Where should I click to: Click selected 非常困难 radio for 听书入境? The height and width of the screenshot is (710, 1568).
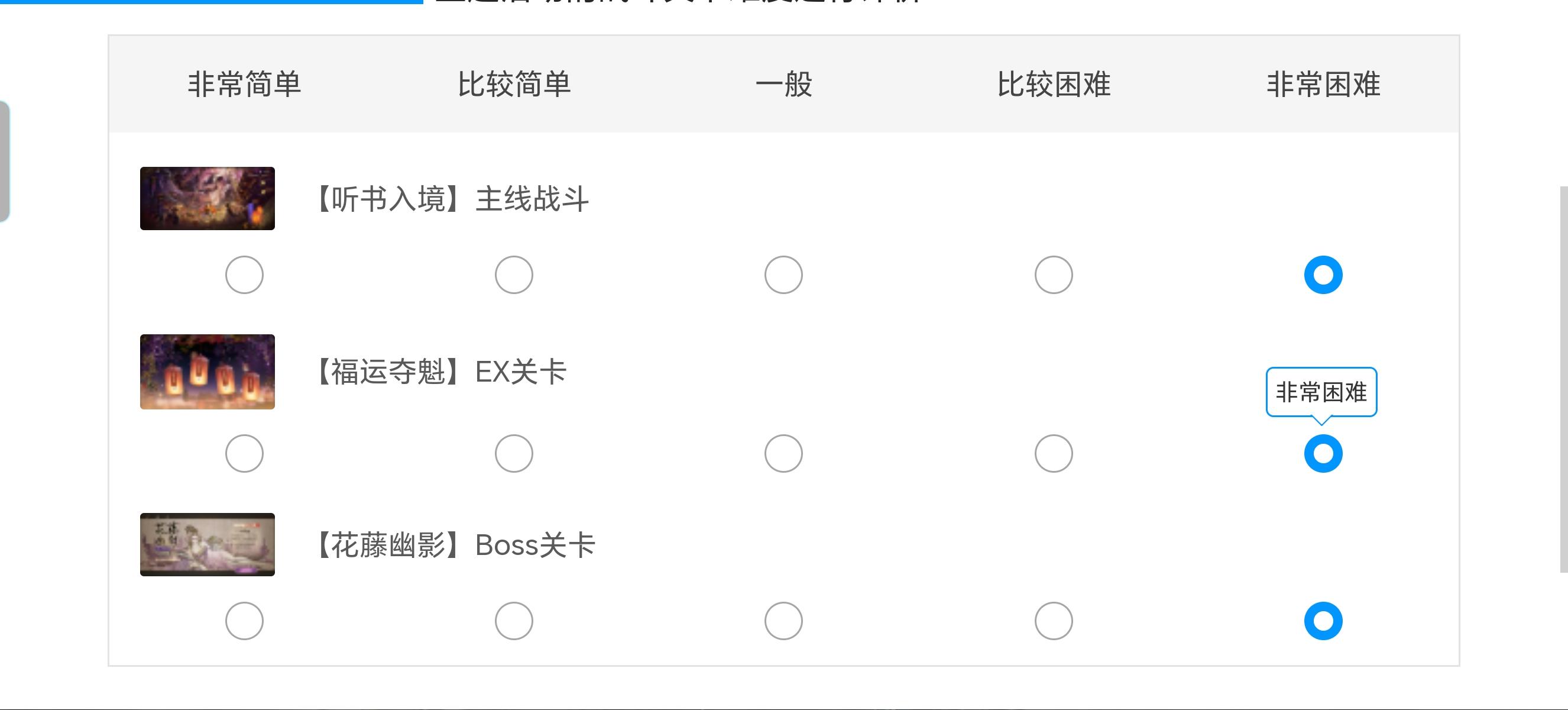1323,275
